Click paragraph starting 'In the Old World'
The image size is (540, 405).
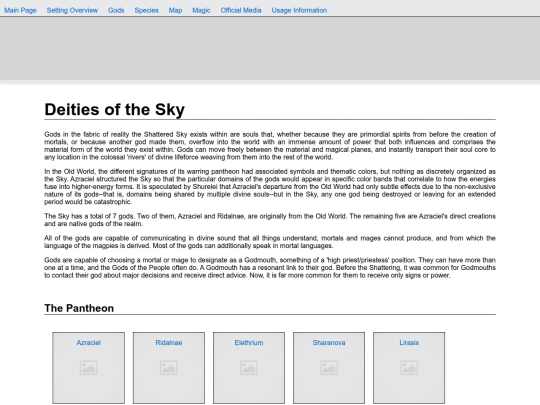(270, 187)
